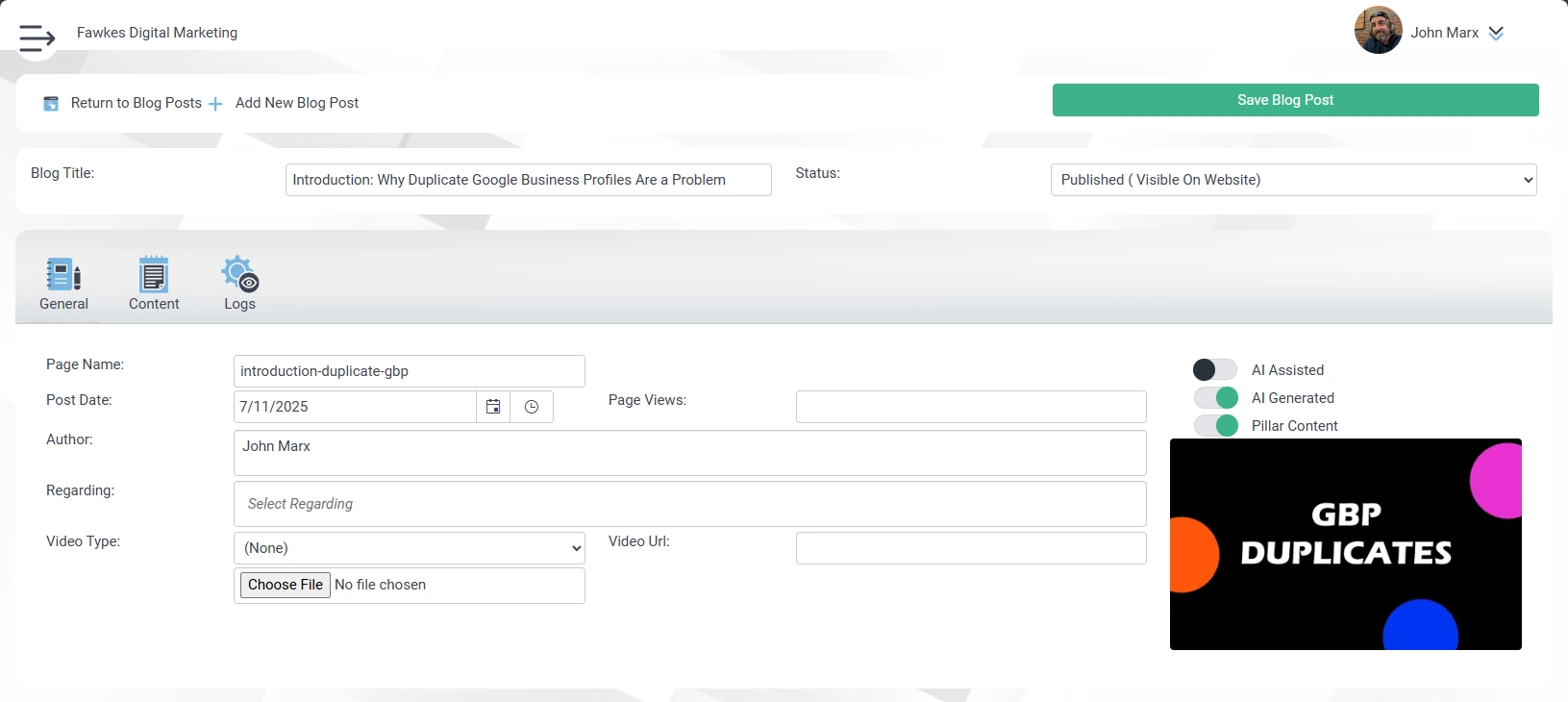Screen dimensions: 1568x702
Task: Open the Video Type dropdown
Action: 410,548
